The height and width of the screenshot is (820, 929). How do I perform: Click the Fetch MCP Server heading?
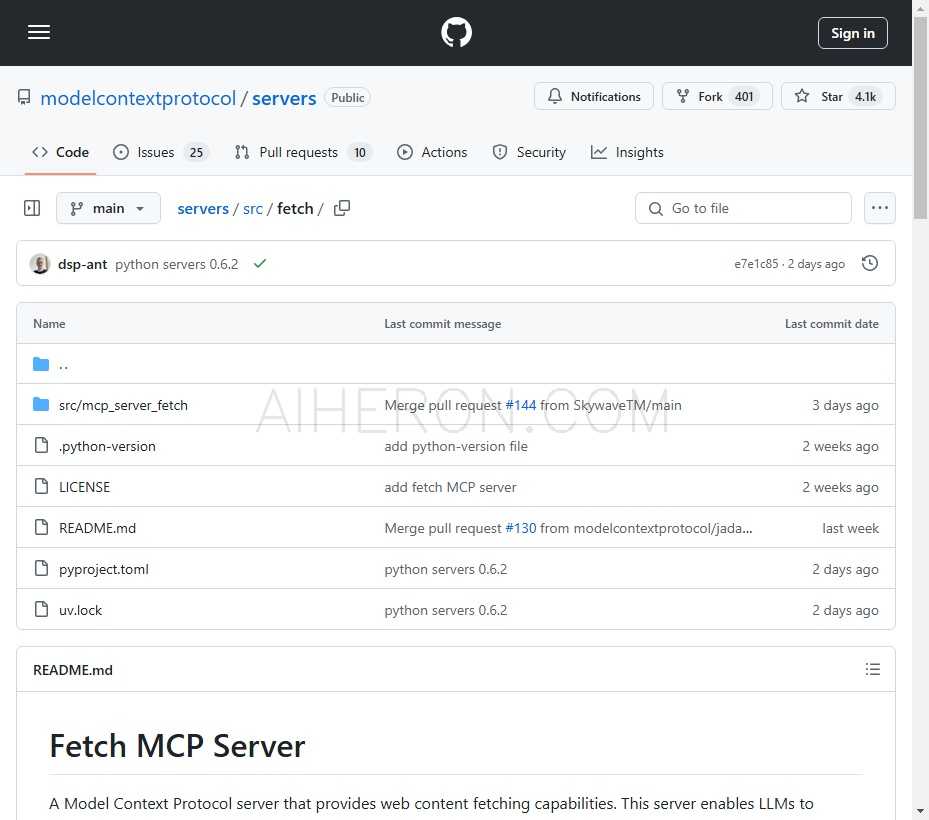point(177,745)
